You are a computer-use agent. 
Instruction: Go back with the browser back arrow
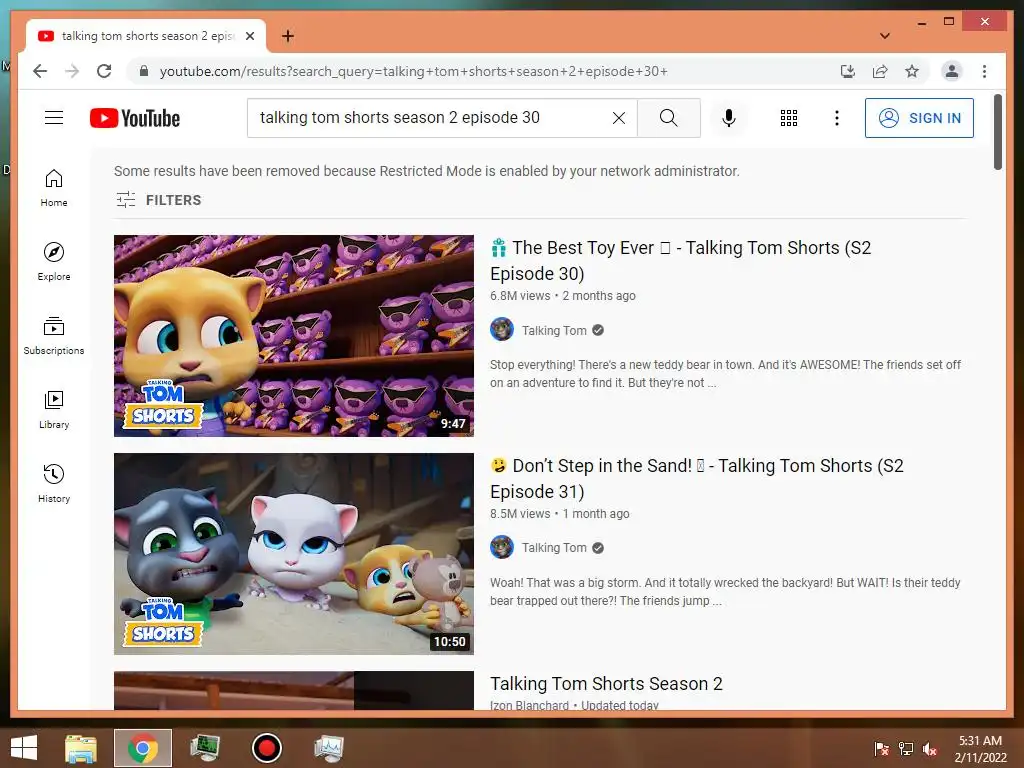tap(40, 71)
